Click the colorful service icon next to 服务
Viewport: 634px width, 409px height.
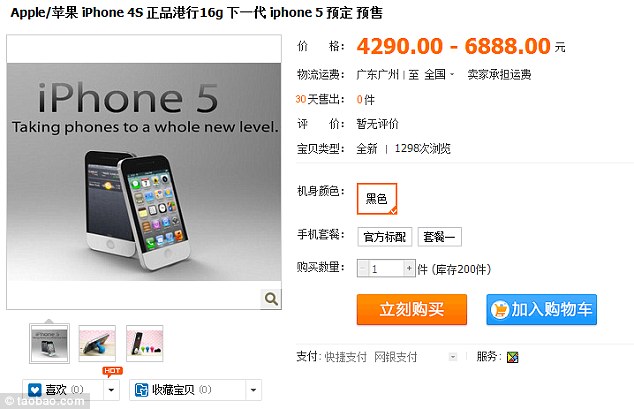512,357
